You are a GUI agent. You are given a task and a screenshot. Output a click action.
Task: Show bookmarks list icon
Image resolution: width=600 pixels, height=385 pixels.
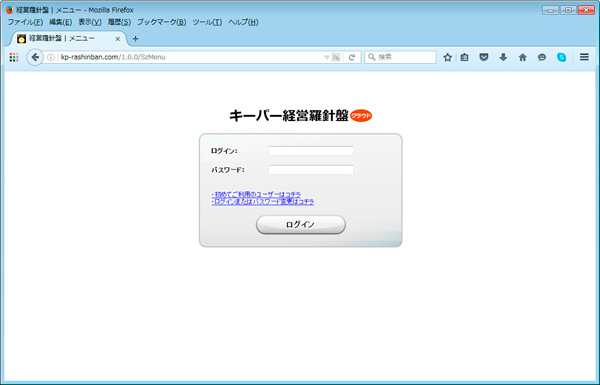465,57
